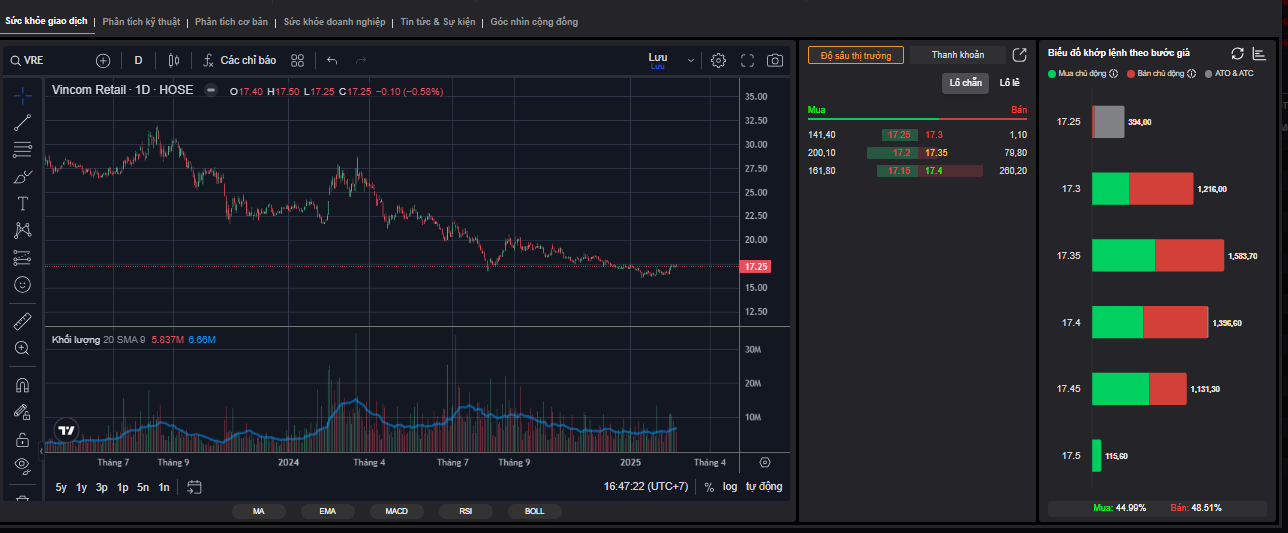Toggle the lock all drawings icon
Image resolution: width=1288 pixels, height=533 pixels.
tap(23, 439)
